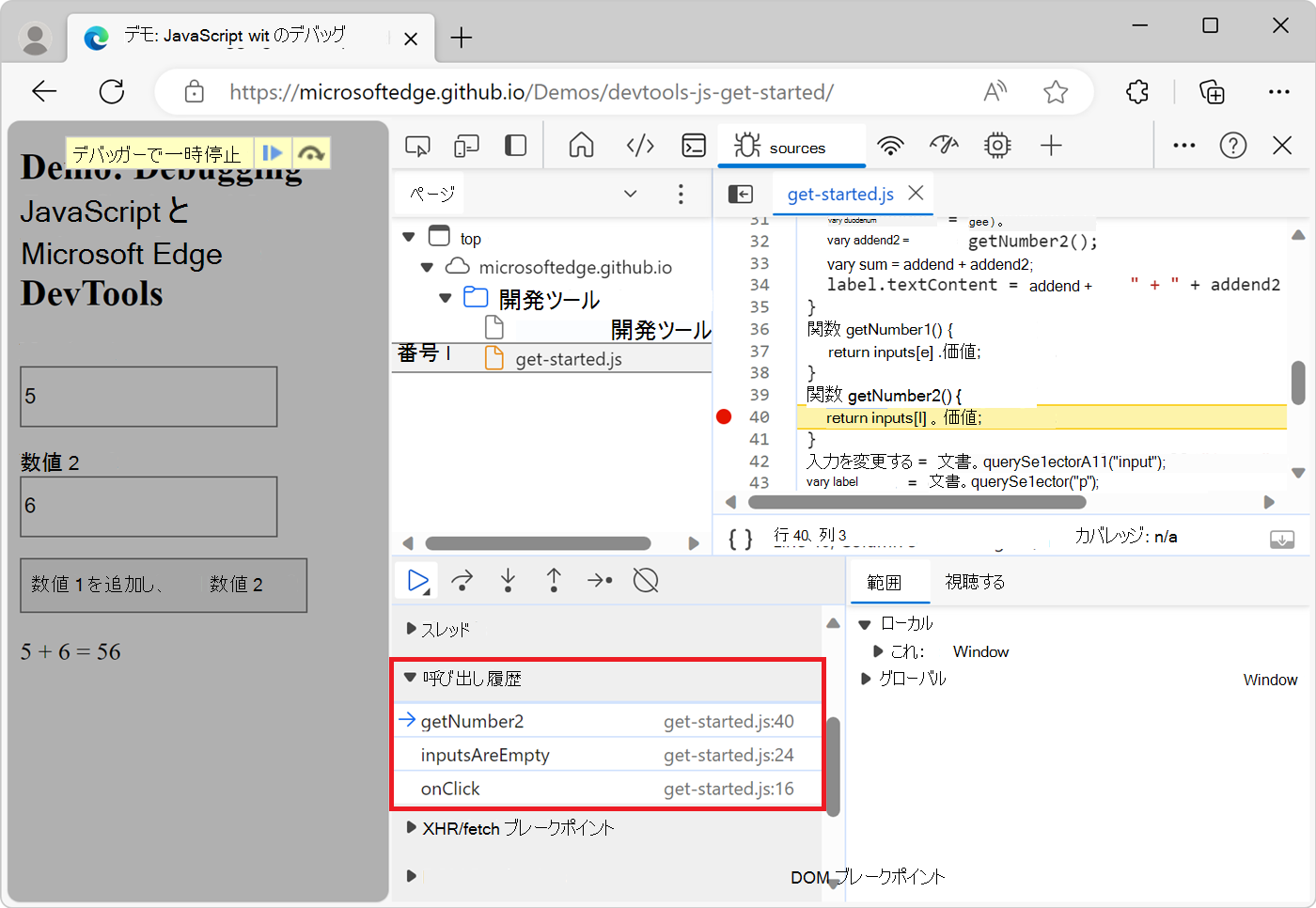Switch to the 視聴する tab
Screen dimensions: 1316x908
click(x=974, y=581)
